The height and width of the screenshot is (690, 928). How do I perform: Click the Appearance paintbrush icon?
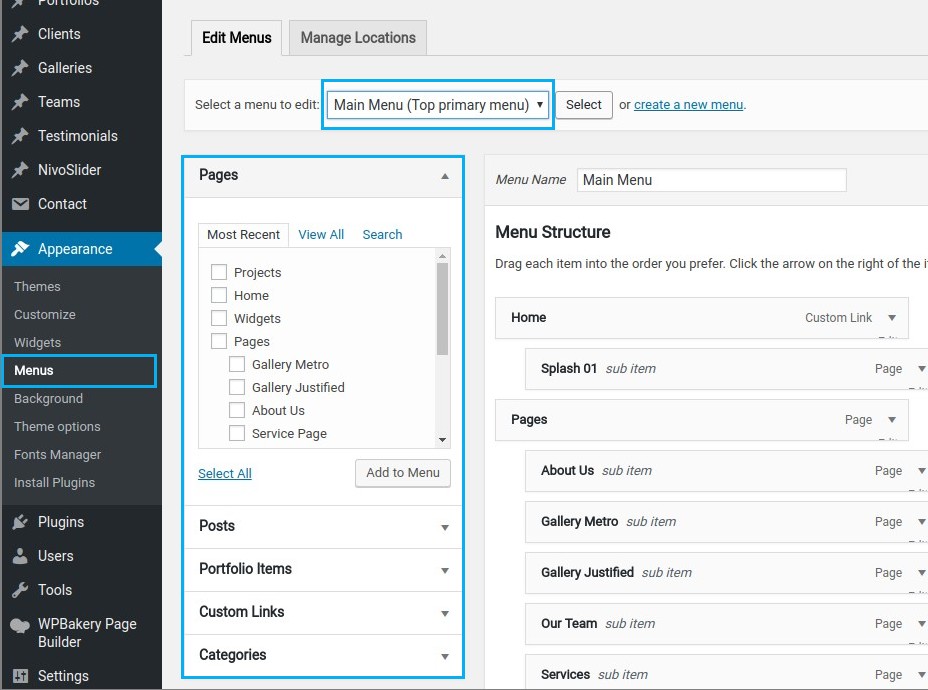(x=20, y=249)
